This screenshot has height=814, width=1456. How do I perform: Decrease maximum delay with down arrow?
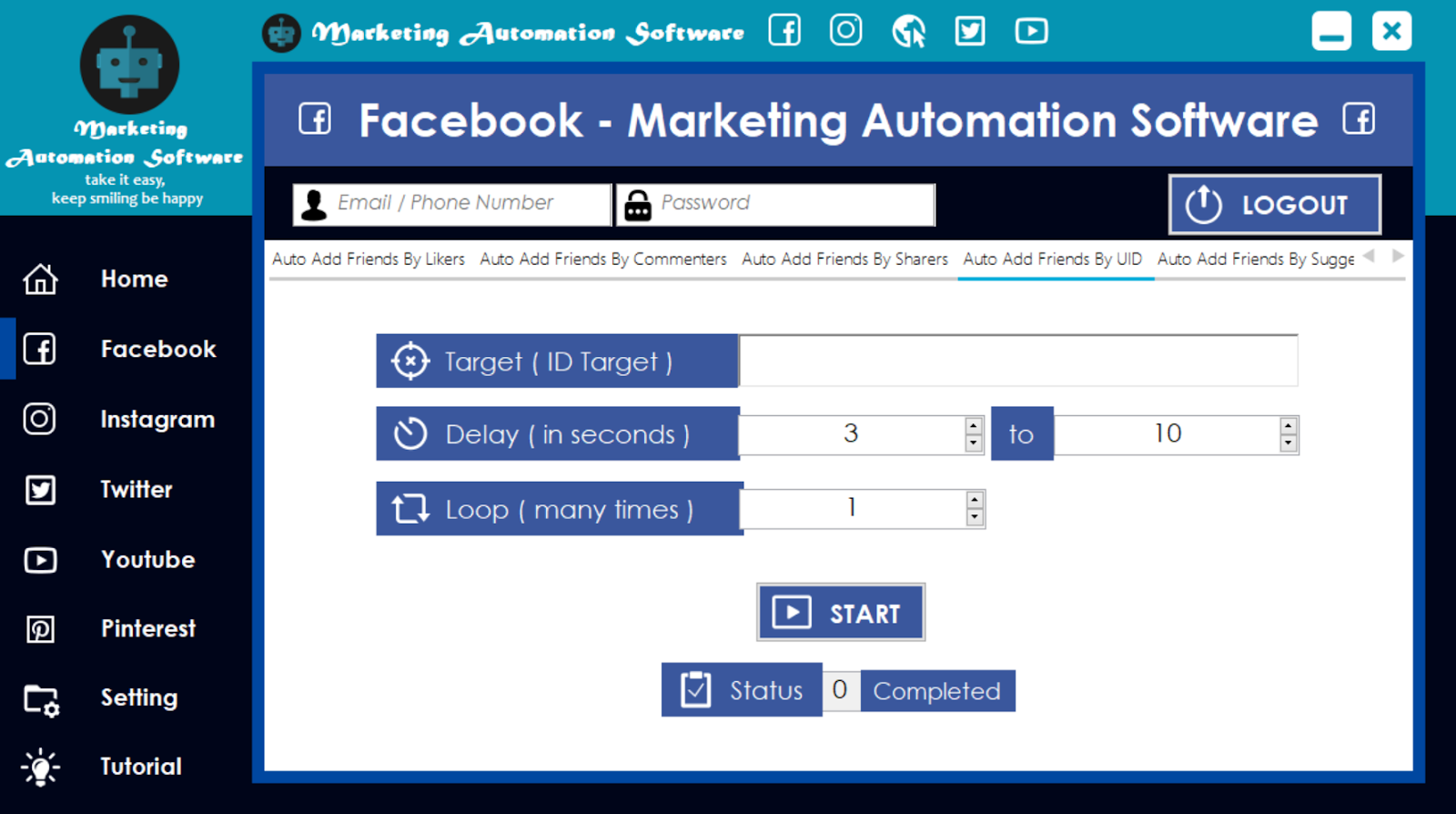tap(1288, 443)
